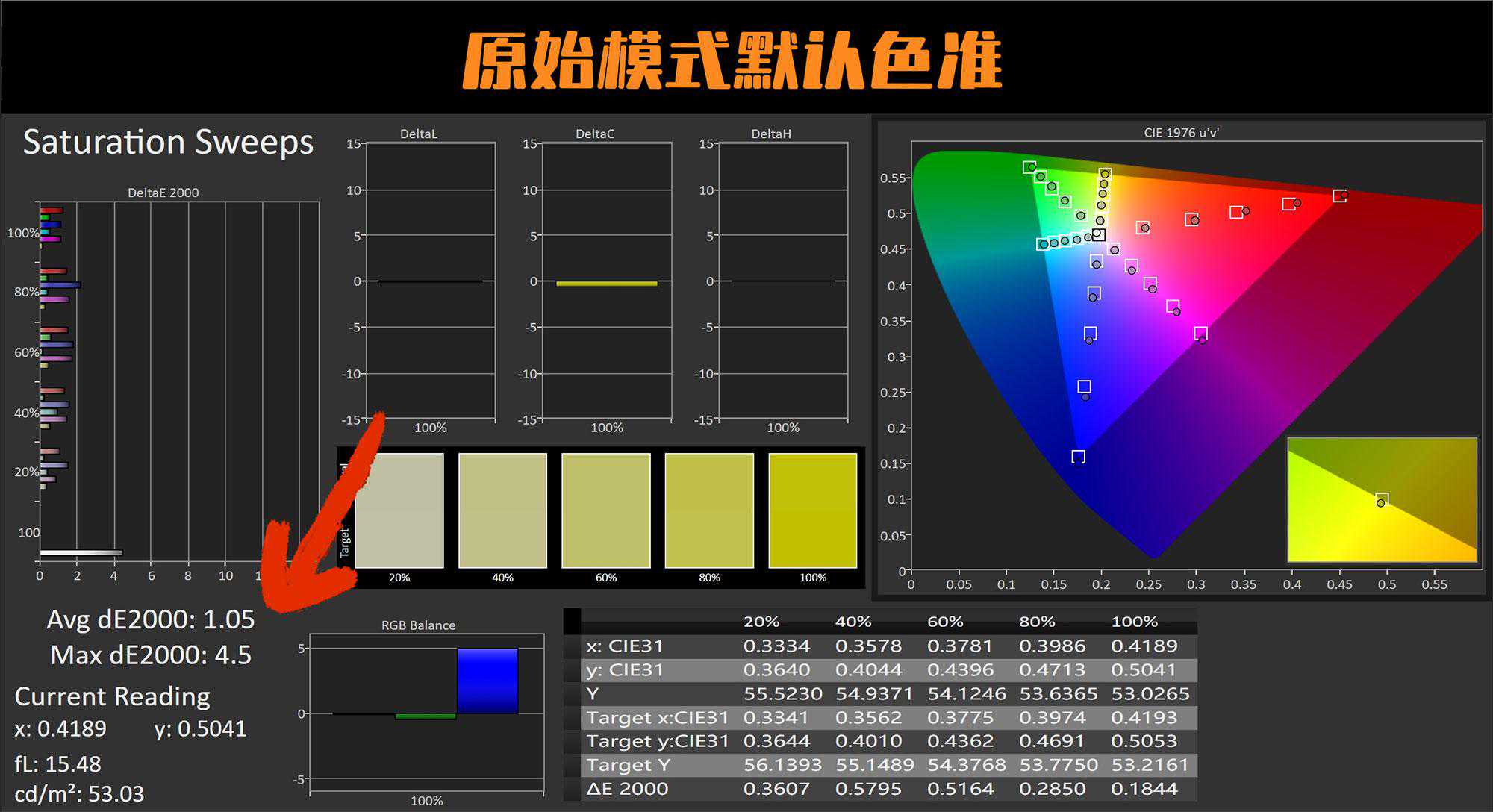1493x812 pixels.
Task: Click the white bar at bottom of DeltaE 2000 chart
Action: coord(81,553)
